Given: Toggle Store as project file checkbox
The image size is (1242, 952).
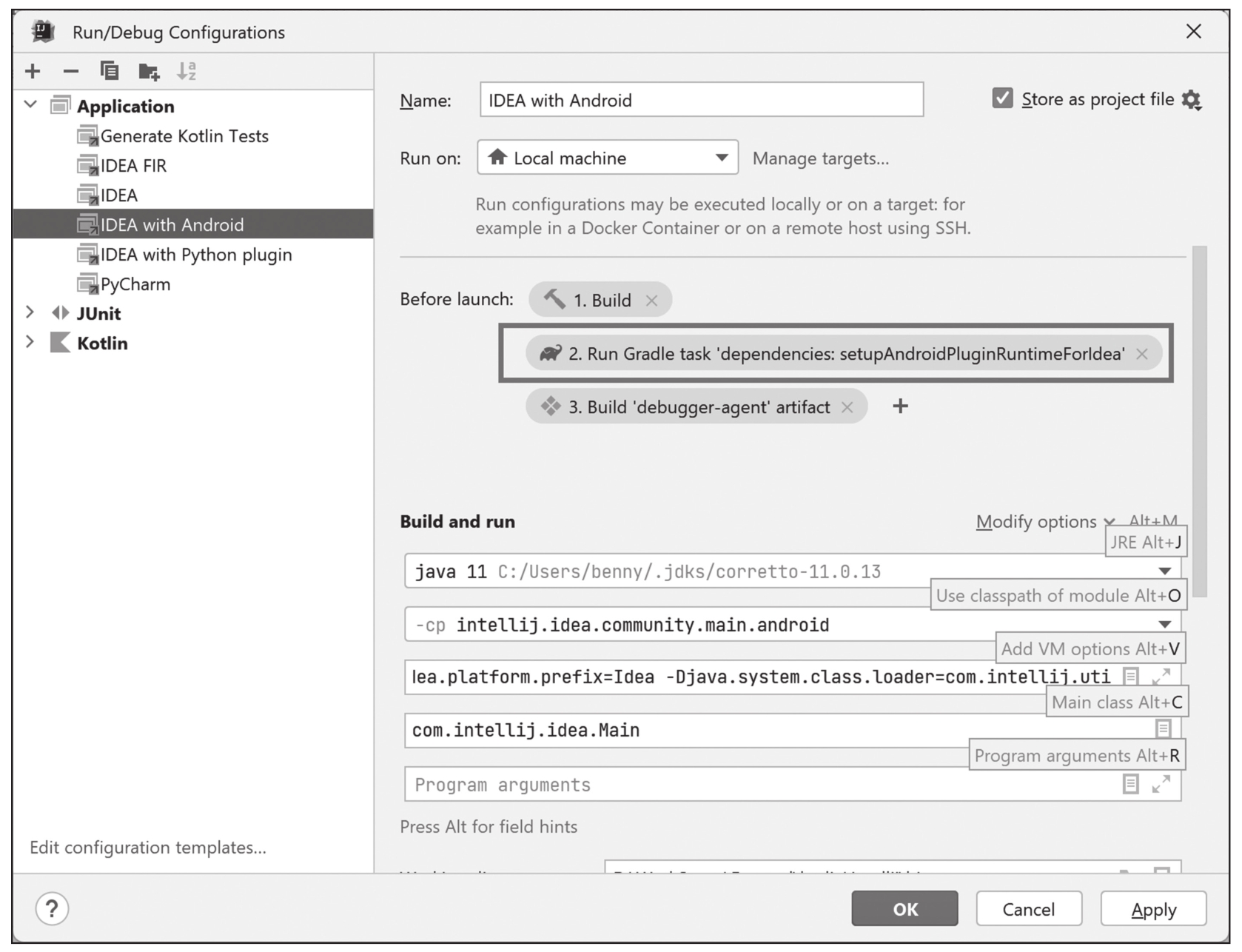Looking at the screenshot, I should coord(1002,98).
